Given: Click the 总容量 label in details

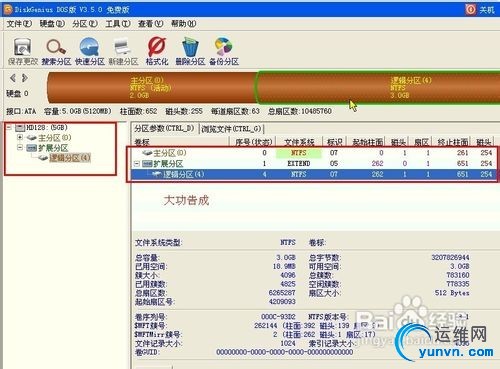Looking at the screenshot, I should (x=147, y=258).
